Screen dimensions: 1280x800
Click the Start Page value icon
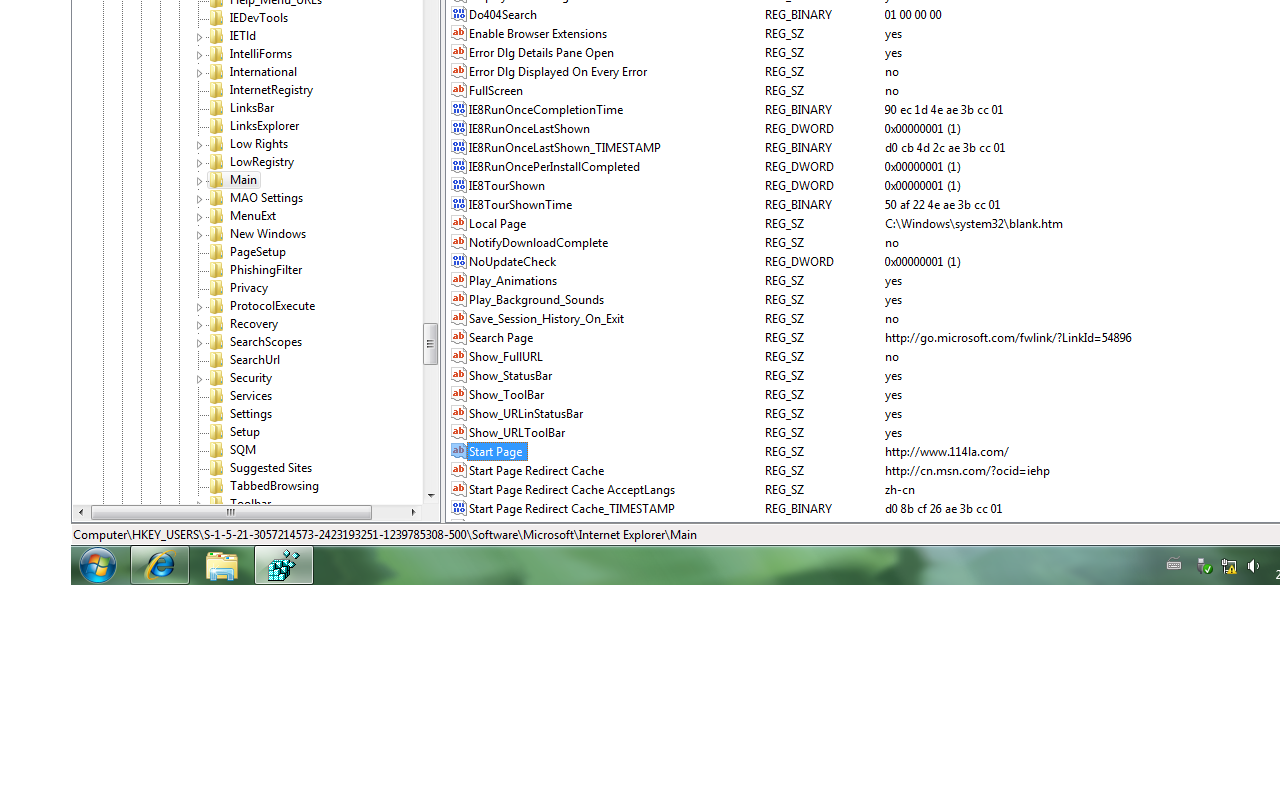459,451
